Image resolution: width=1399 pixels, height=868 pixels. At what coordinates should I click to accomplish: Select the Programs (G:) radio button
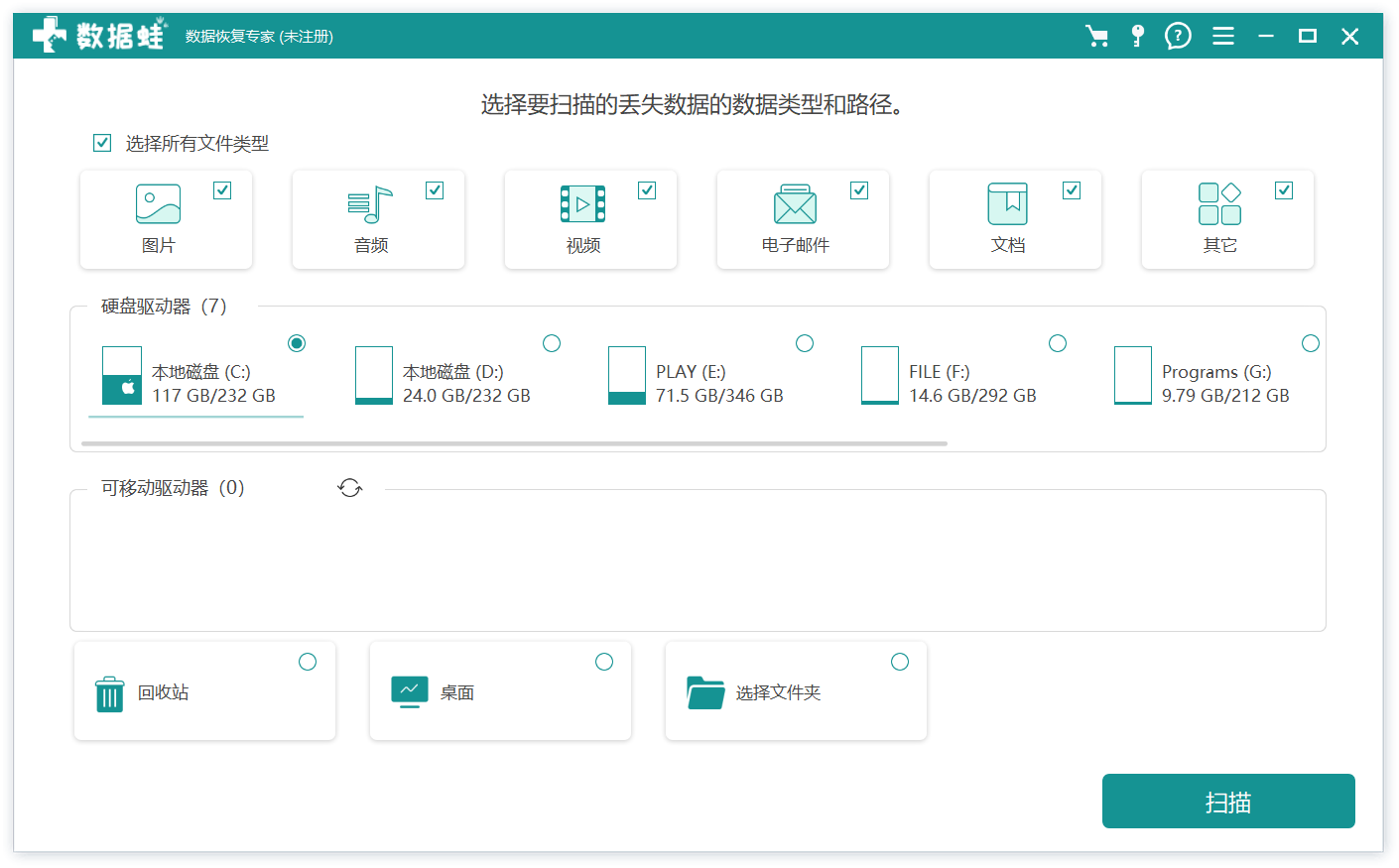point(1311,343)
